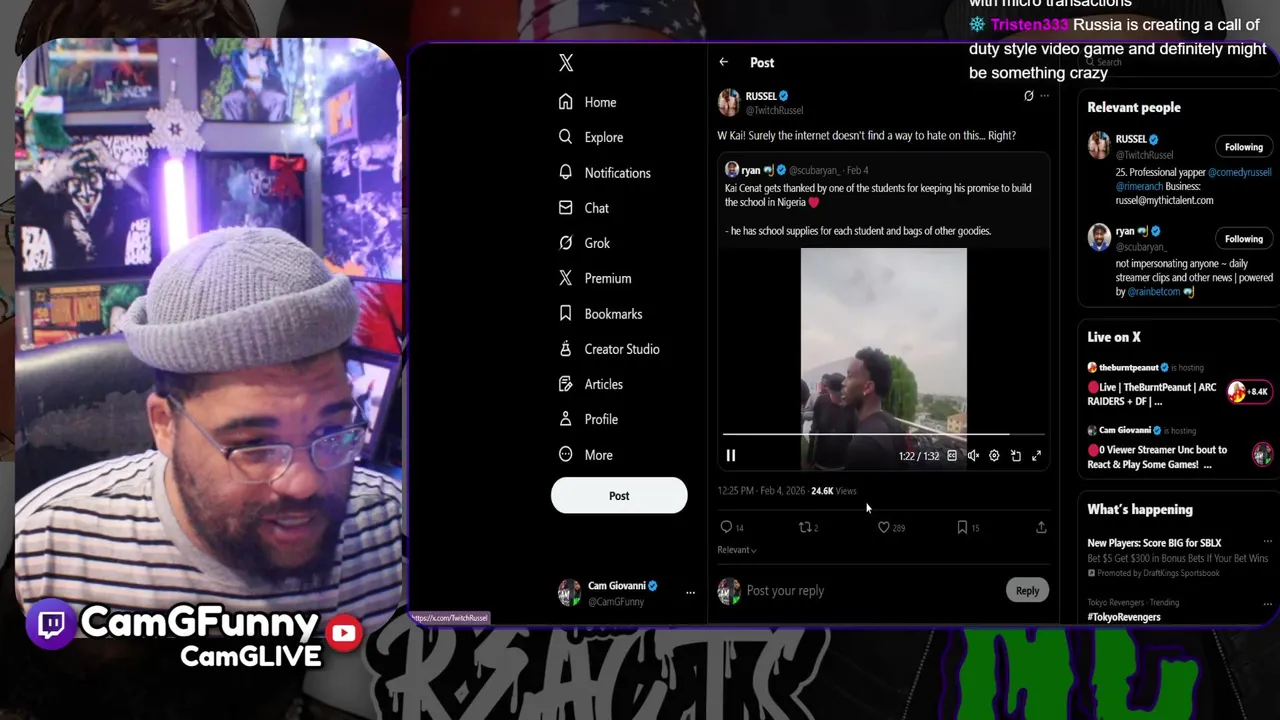Click the Creator Studio icon
Image resolution: width=1280 pixels, height=720 pixels.
point(566,349)
